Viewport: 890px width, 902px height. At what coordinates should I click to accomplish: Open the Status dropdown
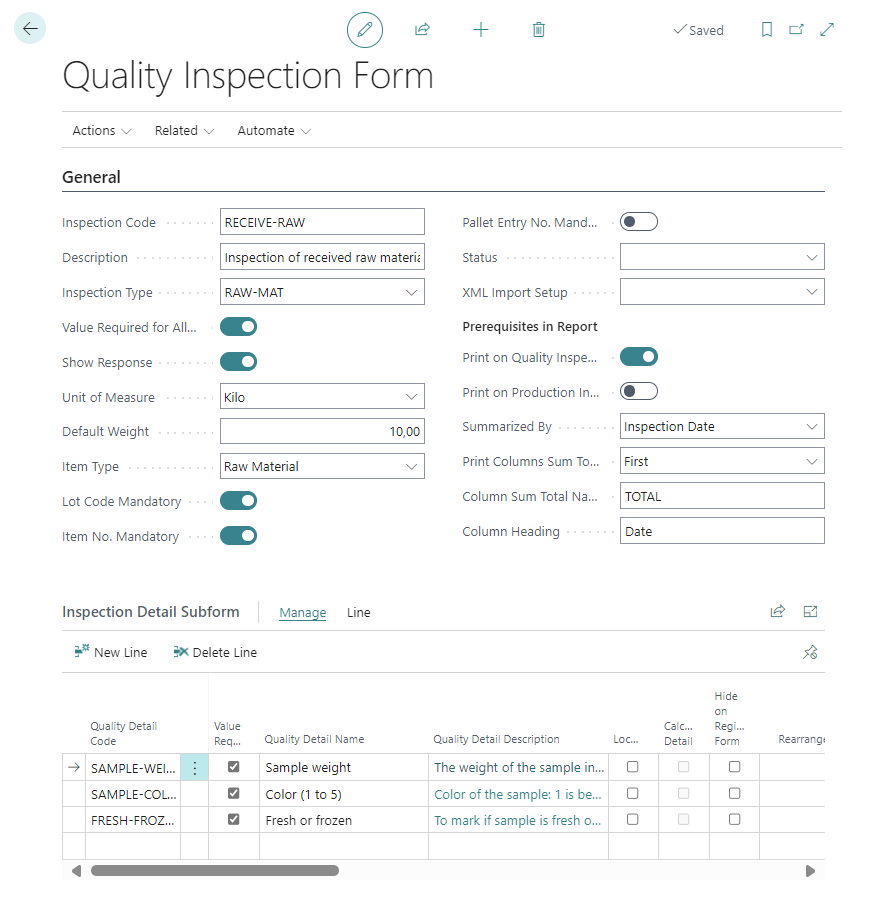[811, 257]
